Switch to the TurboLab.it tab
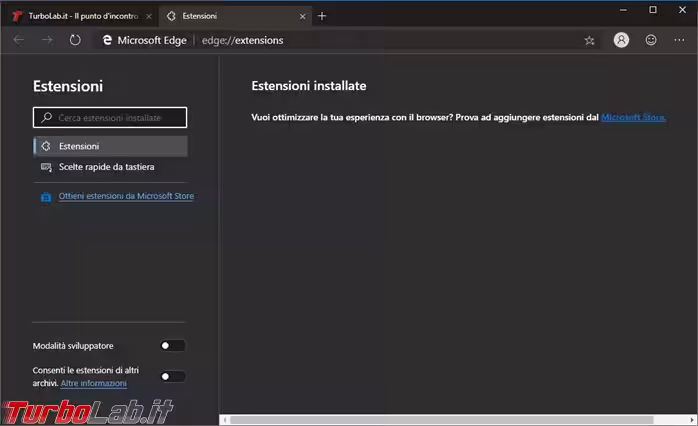Screen dimensions: 698x426 [80, 16]
